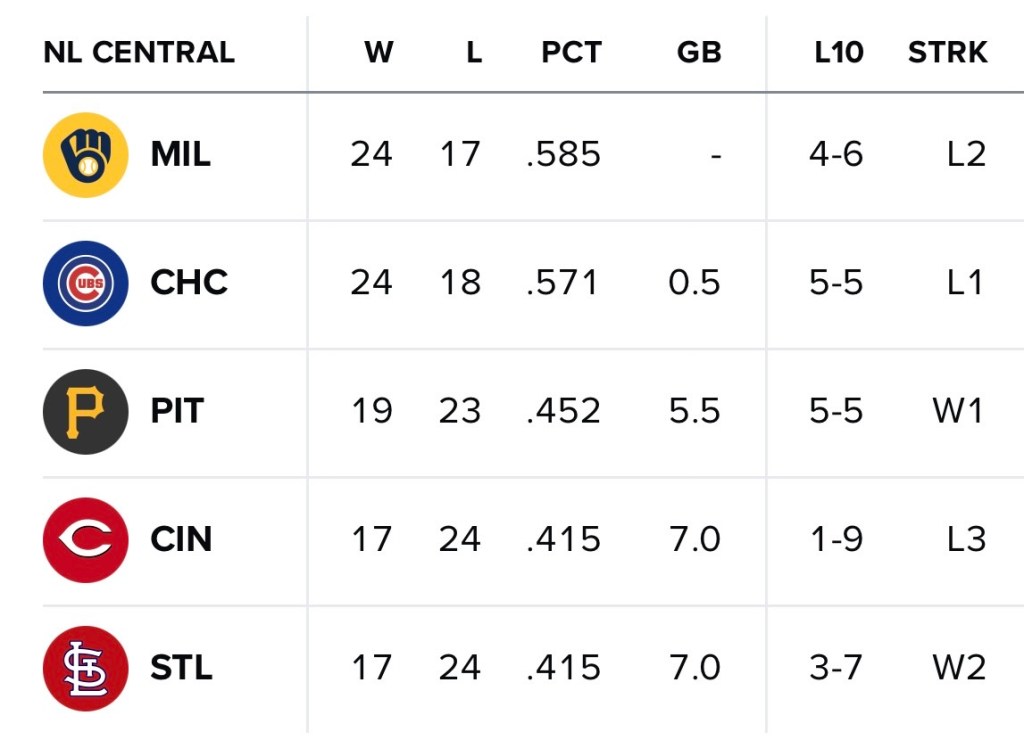The image size is (1024, 740).
Task: Click the Chicago Cubs team logo
Action: pos(86,283)
